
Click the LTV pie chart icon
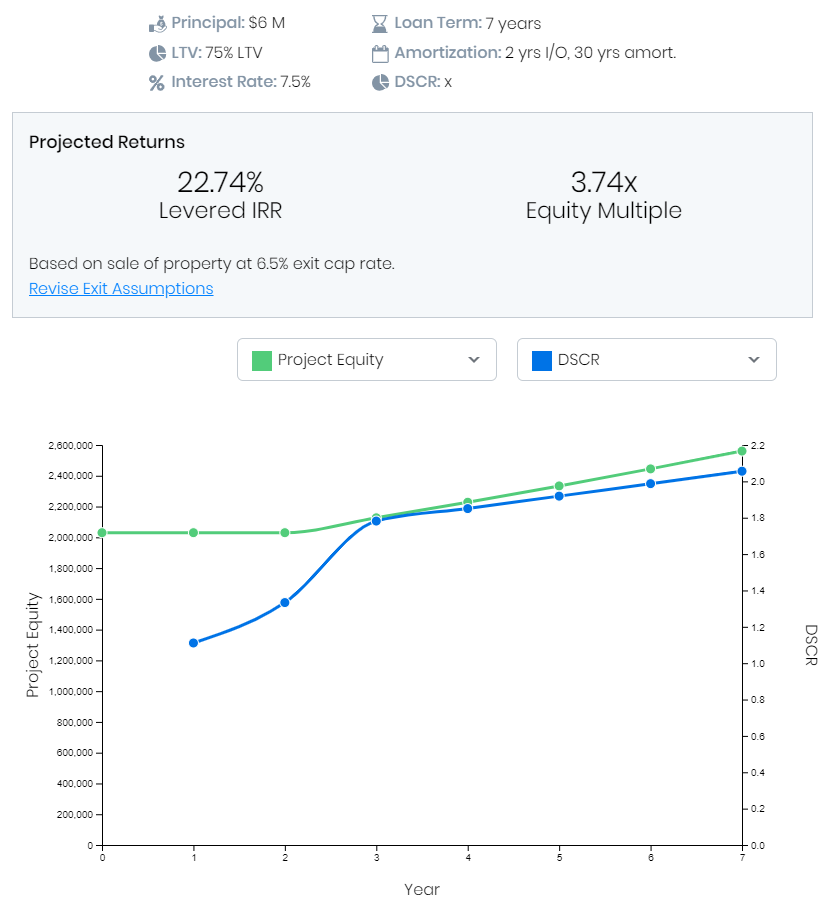[x=157, y=53]
